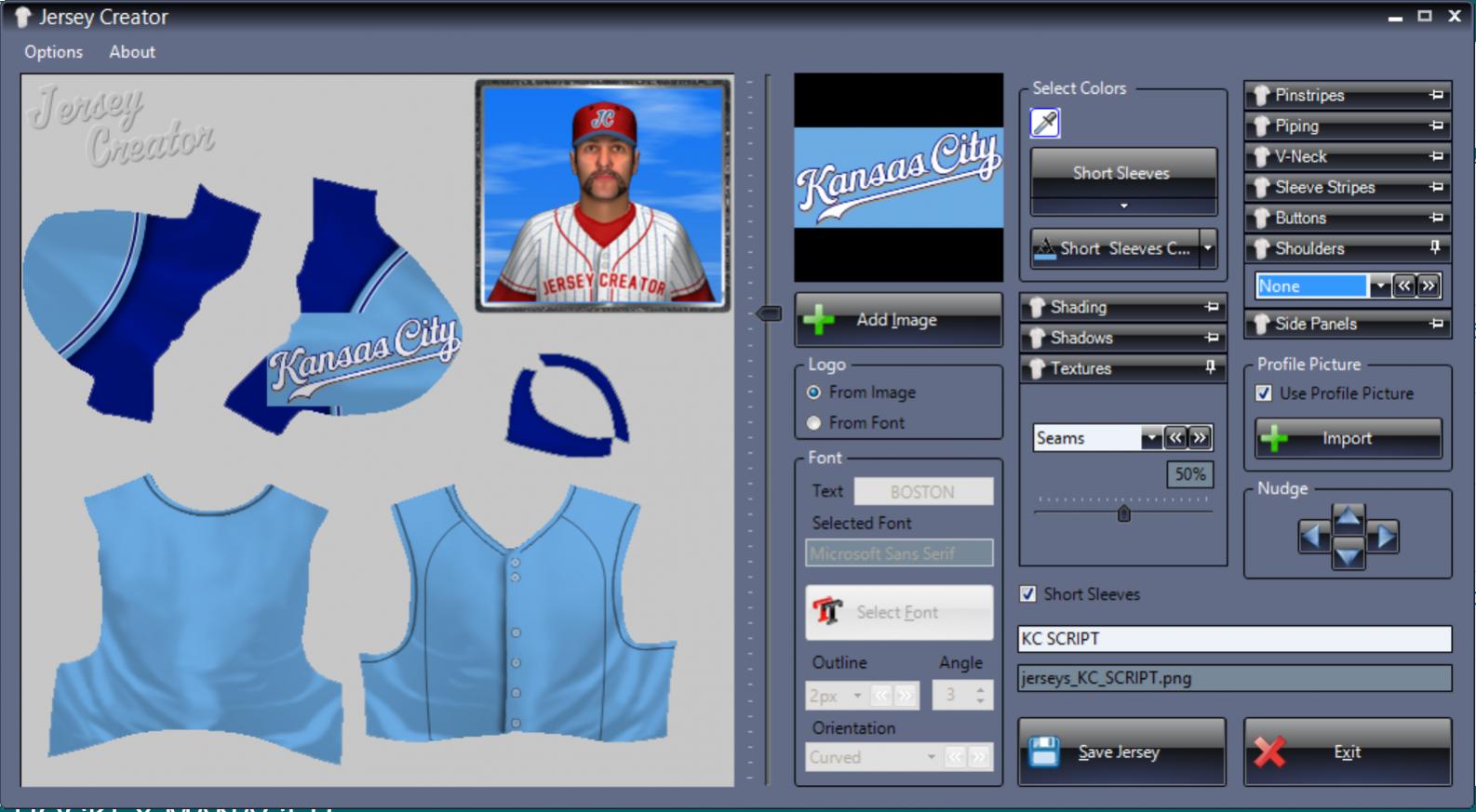Viewport: 1476px width, 812px height.
Task: Pin the Side Panels panel
Action: 1436,324
